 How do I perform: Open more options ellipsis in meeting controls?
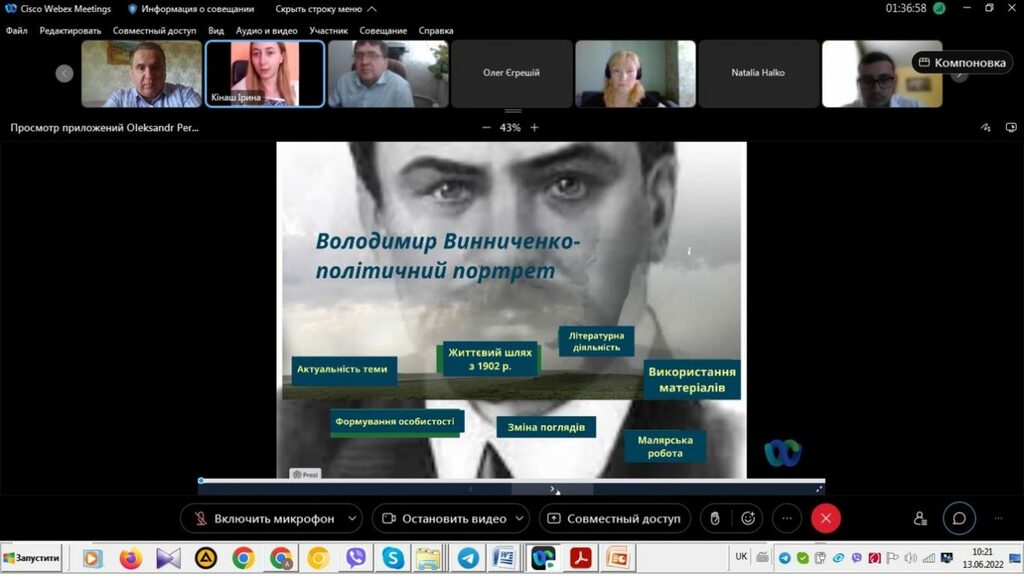(x=787, y=519)
